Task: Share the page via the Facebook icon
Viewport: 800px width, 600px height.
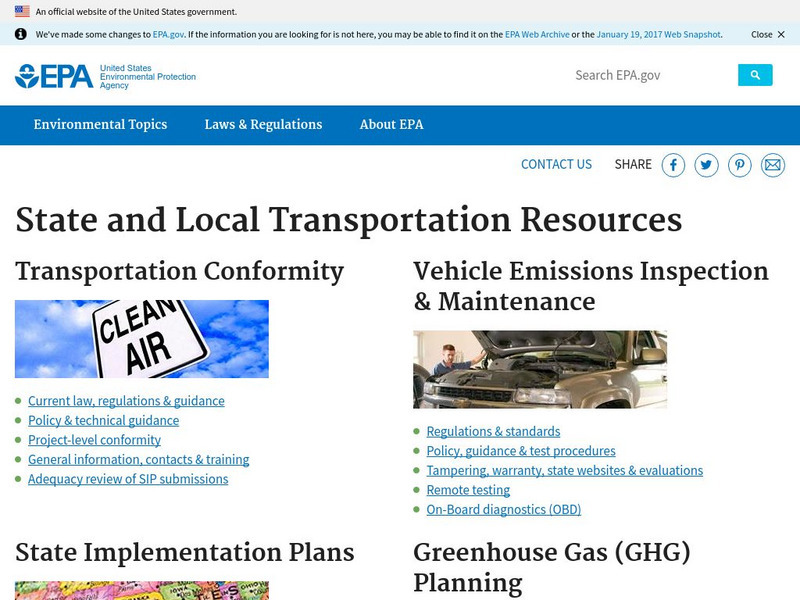Action: pyautogui.click(x=674, y=164)
